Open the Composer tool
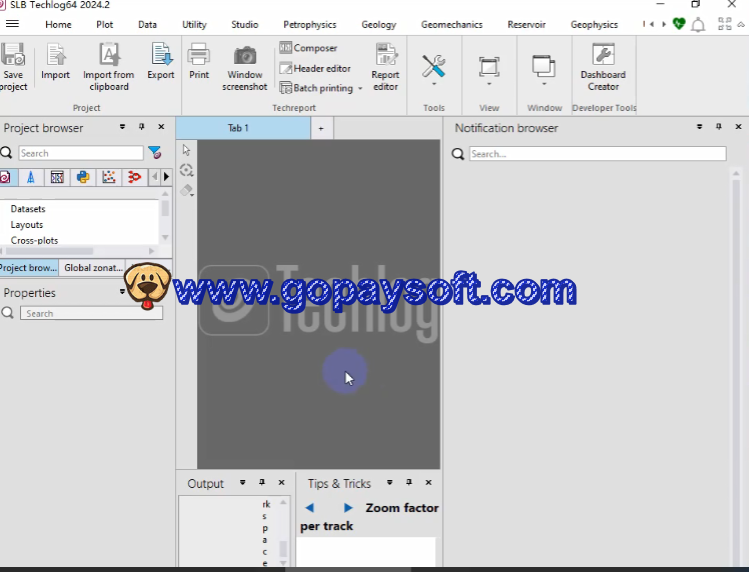Image resolution: width=749 pixels, height=572 pixels. pyautogui.click(x=309, y=48)
